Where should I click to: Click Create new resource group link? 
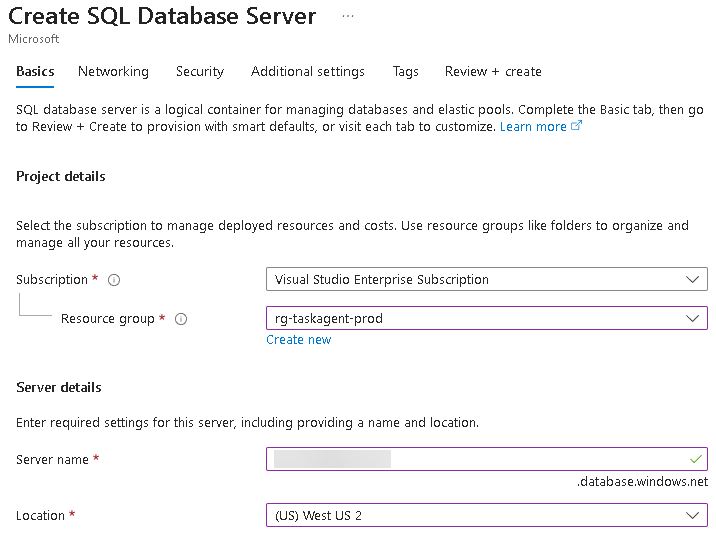click(299, 340)
